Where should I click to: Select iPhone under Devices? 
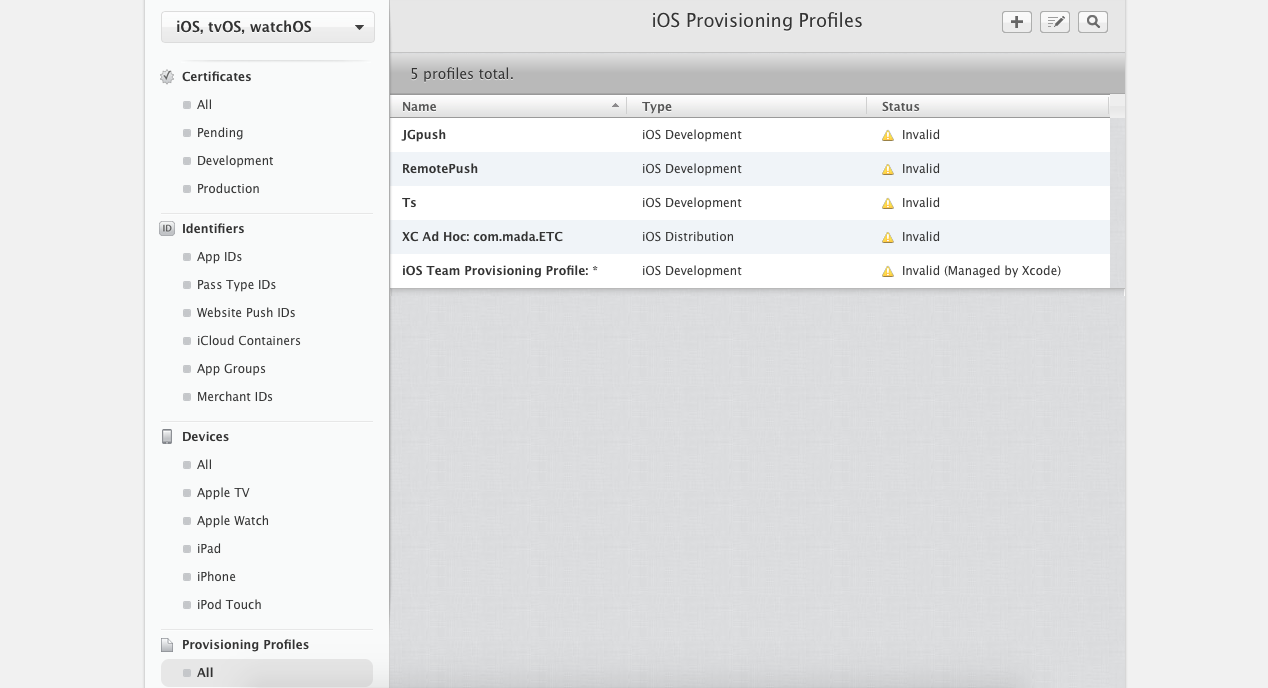click(216, 577)
